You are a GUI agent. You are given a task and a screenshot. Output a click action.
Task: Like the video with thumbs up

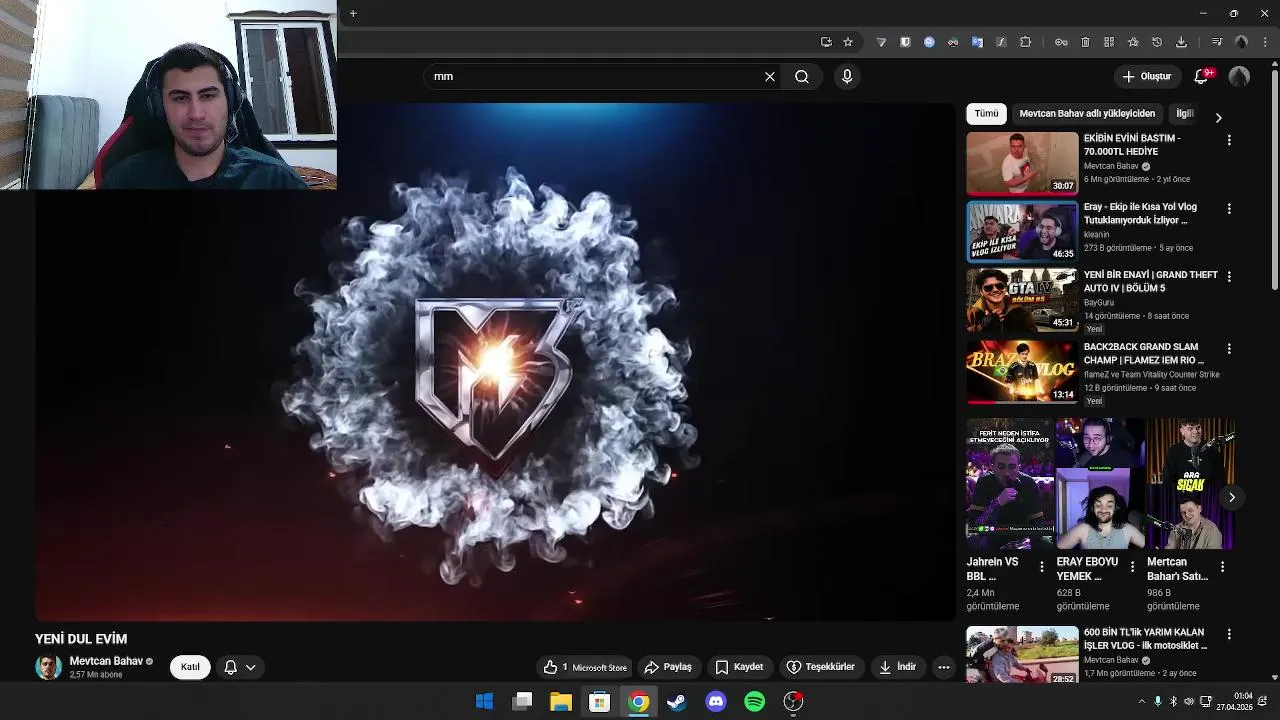coord(555,667)
